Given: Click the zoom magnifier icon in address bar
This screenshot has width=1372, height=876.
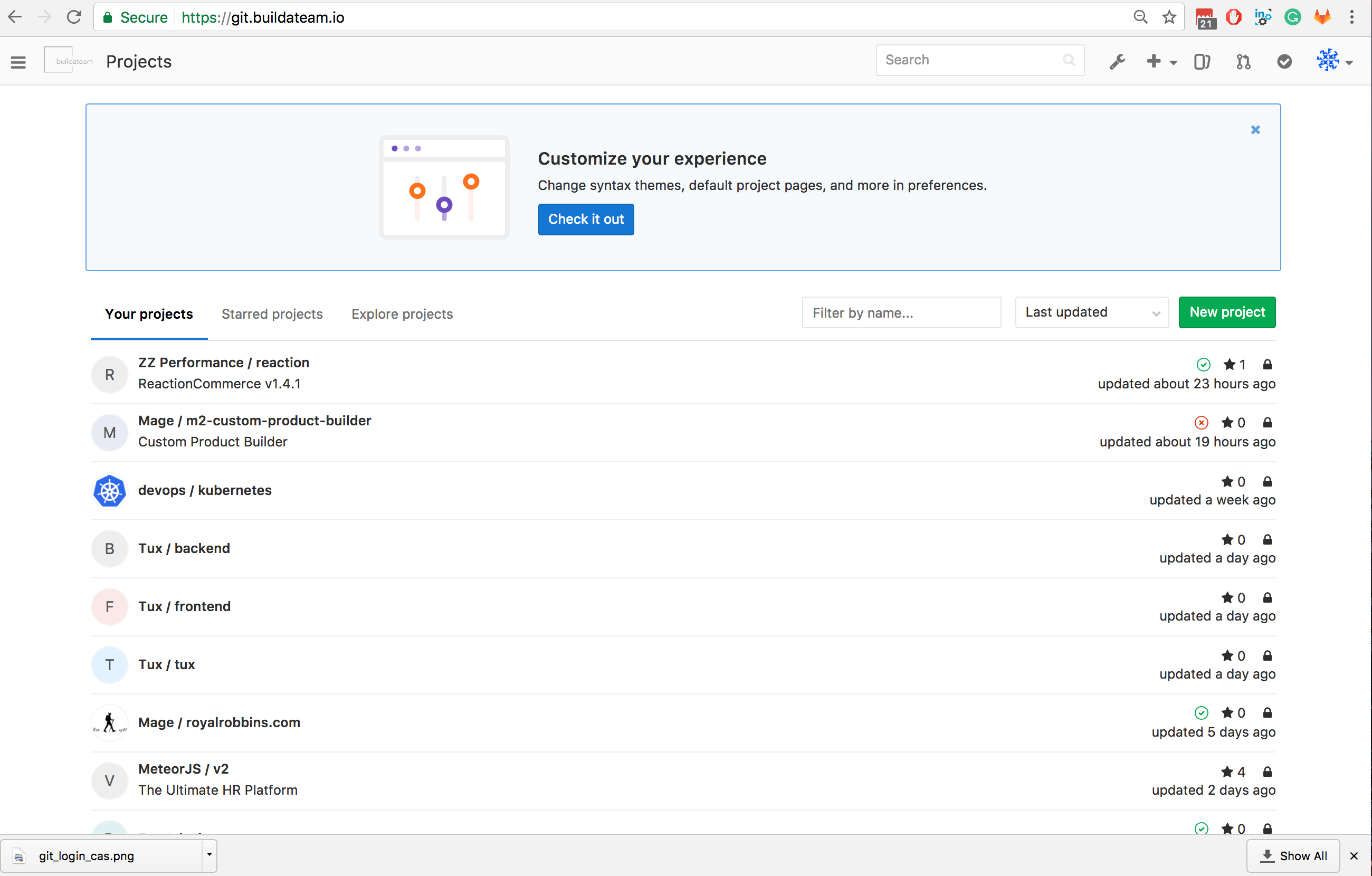Looking at the screenshot, I should pos(1140,17).
